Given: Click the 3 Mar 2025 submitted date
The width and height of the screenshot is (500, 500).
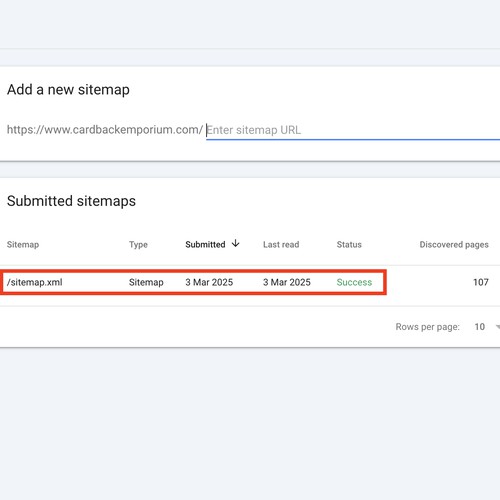Looking at the screenshot, I should tap(209, 282).
